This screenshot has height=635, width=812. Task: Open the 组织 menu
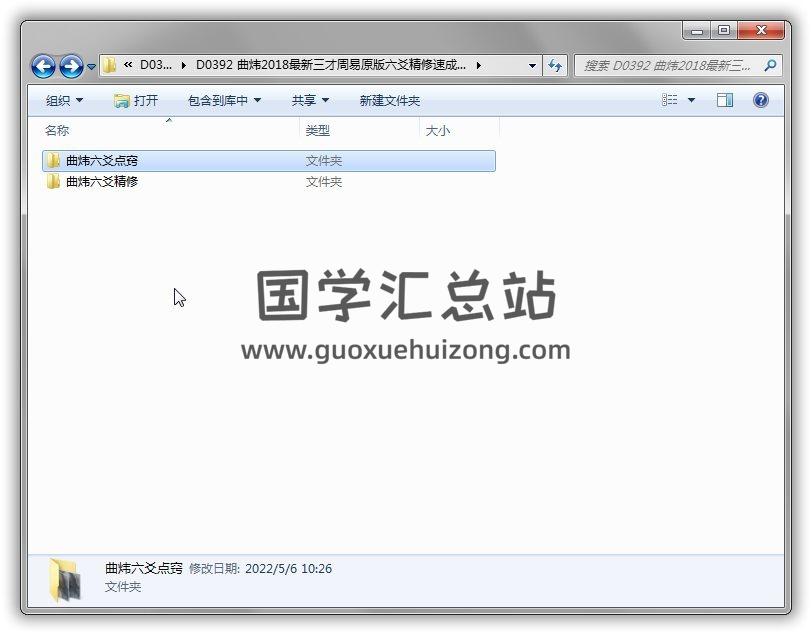(x=64, y=100)
